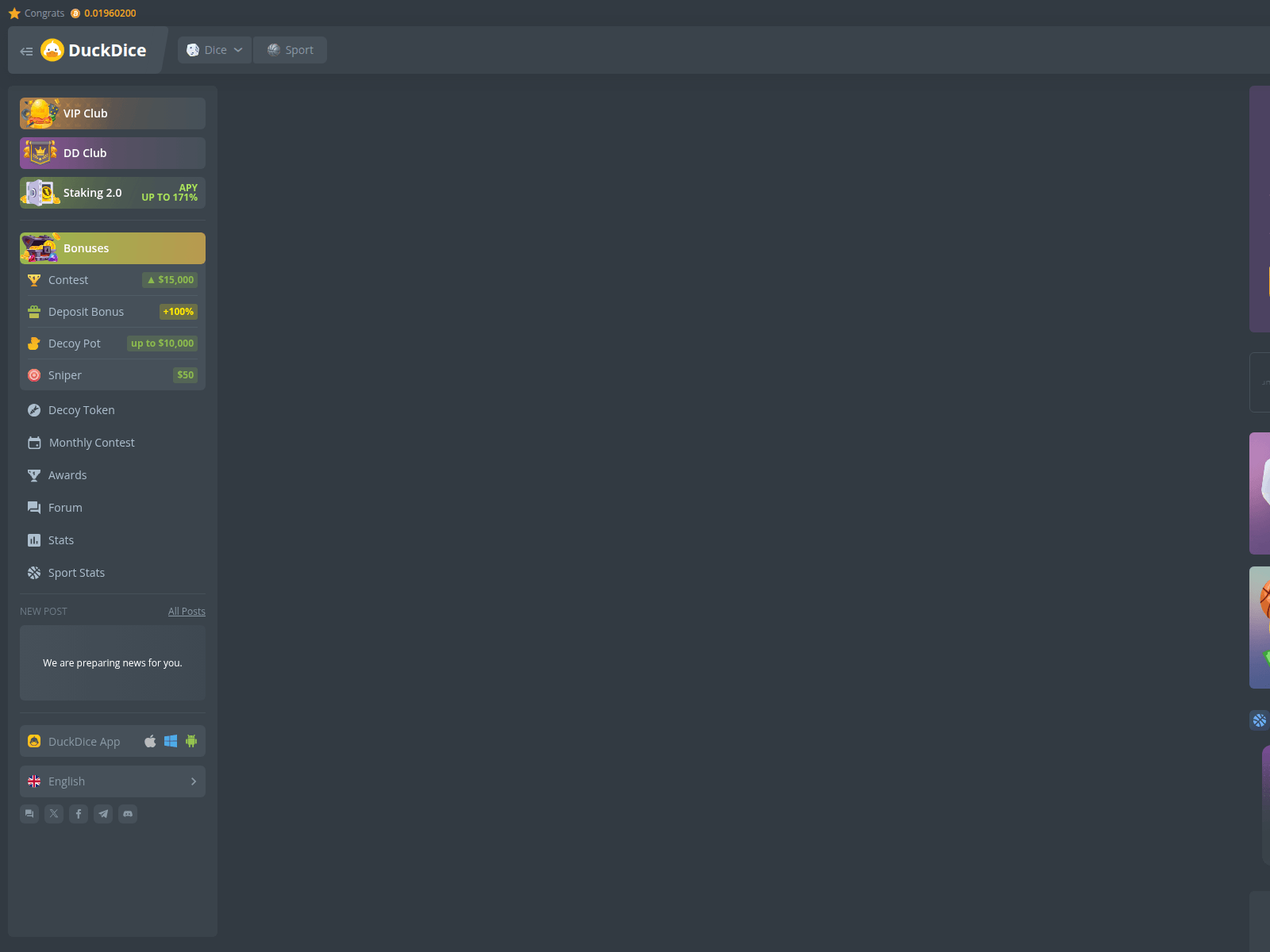Click the 0.01960200 bitcoin amount
This screenshot has width=1270, height=952.
click(x=110, y=13)
